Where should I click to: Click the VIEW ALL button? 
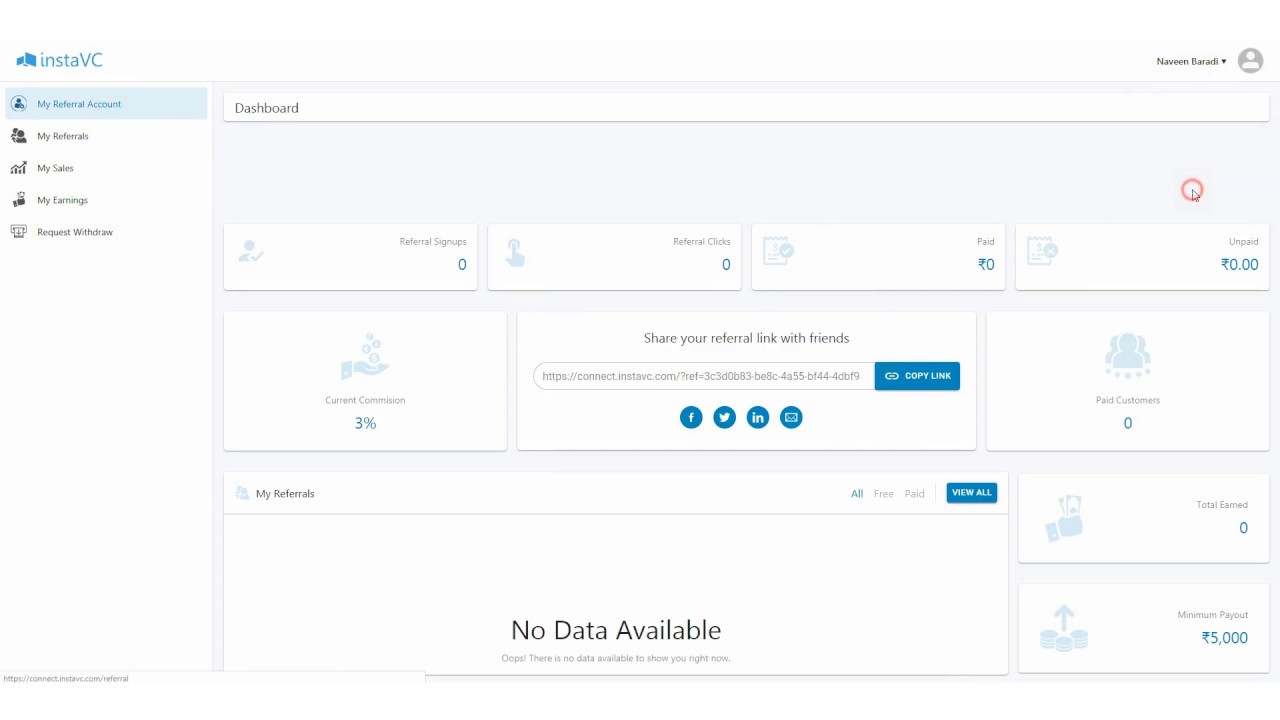pyautogui.click(x=972, y=492)
